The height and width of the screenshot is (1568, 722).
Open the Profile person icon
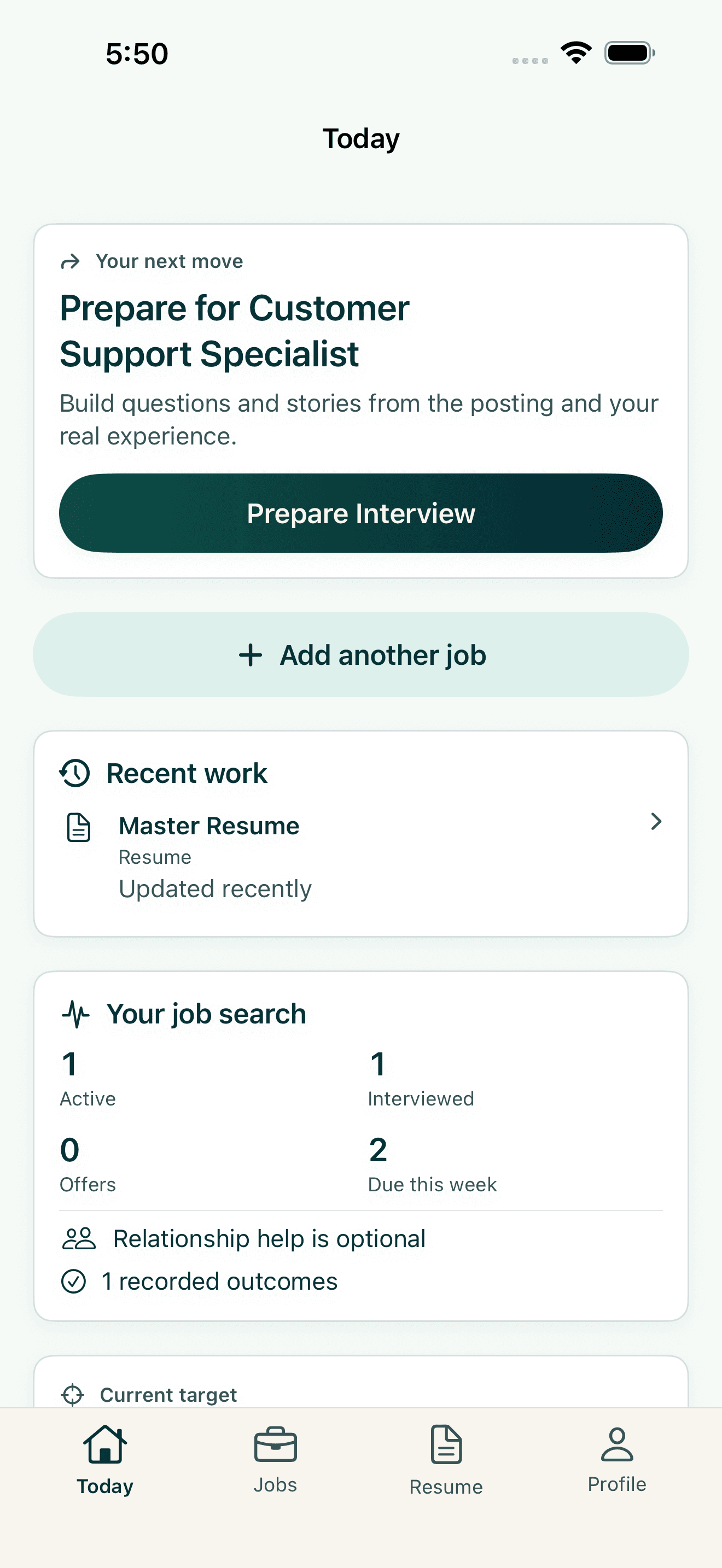coord(616,1444)
